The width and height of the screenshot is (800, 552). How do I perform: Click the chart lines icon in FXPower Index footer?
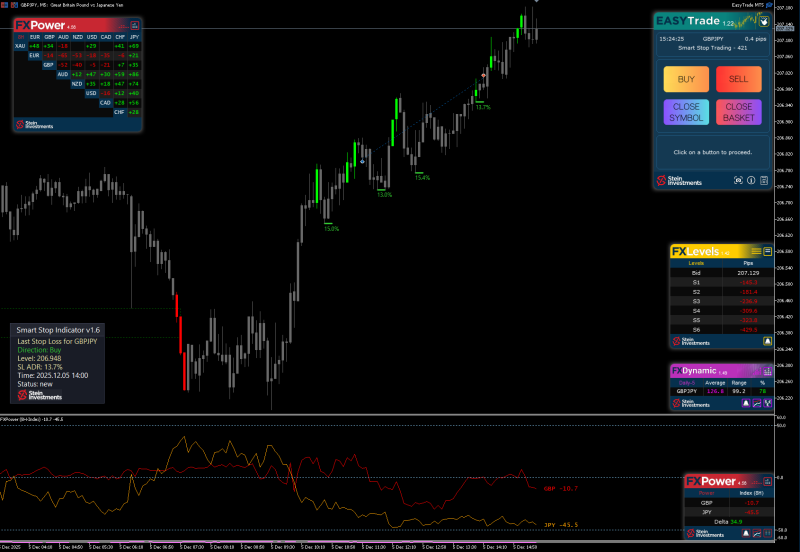(757, 533)
